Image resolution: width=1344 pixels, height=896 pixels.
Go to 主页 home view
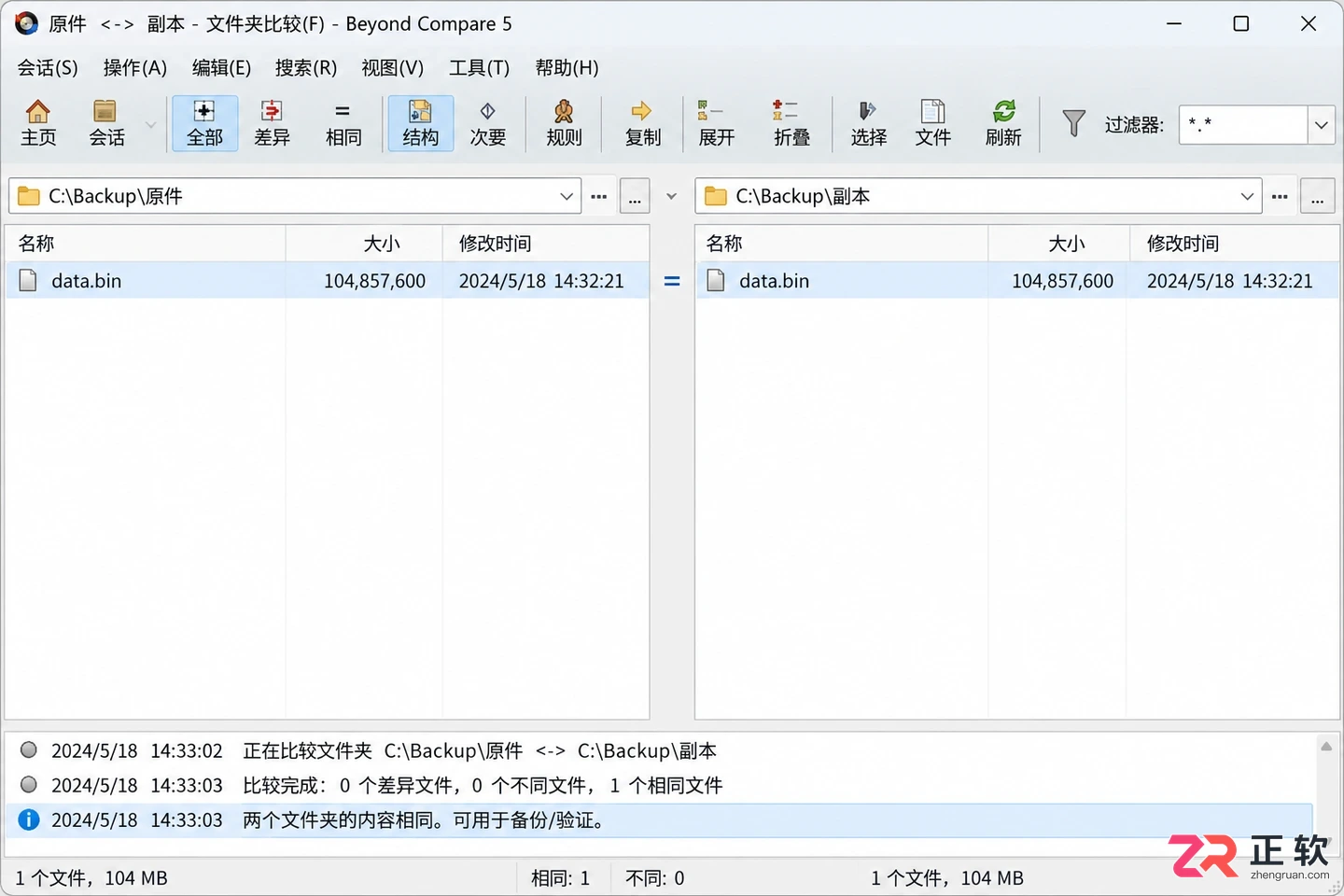pyautogui.click(x=38, y=123)
